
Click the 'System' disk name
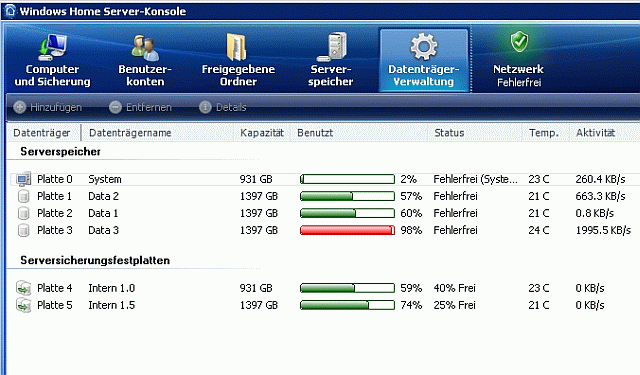tap(105, 180)
